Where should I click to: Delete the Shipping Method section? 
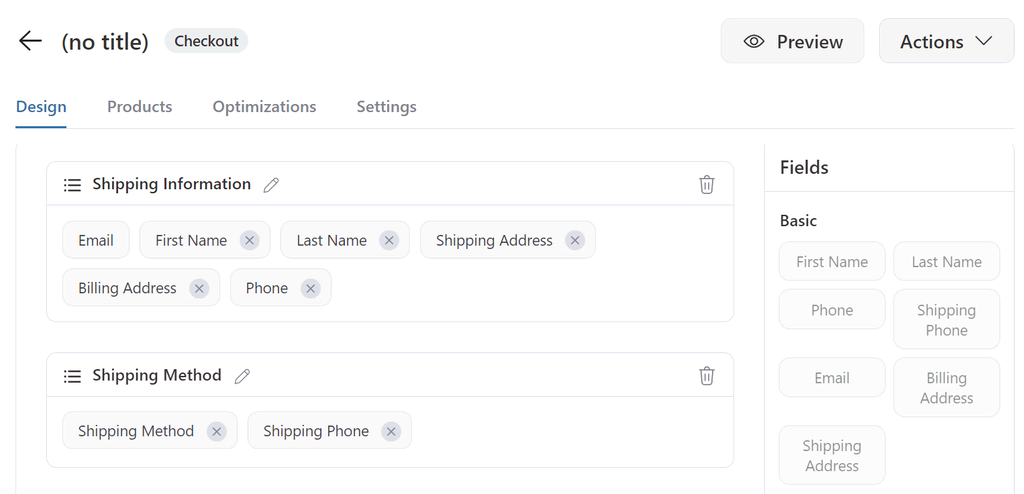click(x=707, y=375)
